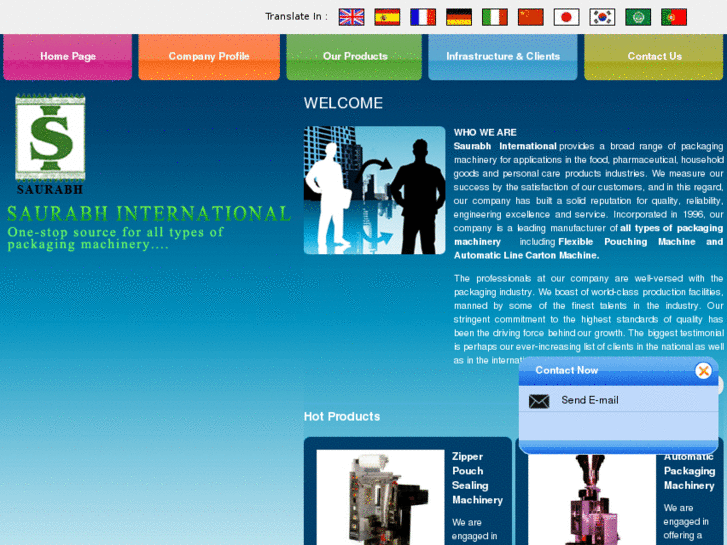
Task: Select the Japanese flag icon
Action: click(567, 17)
